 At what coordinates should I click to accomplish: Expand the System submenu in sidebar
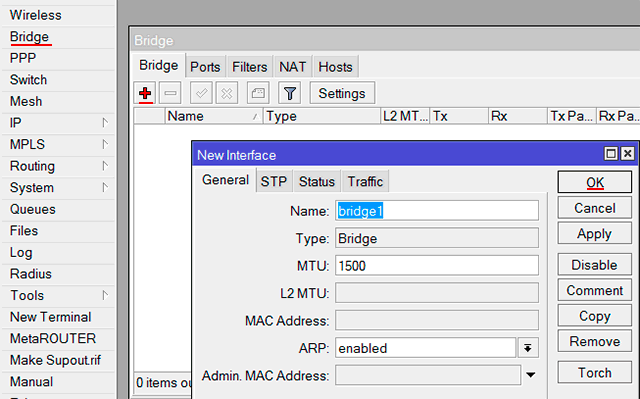point(105,187)
